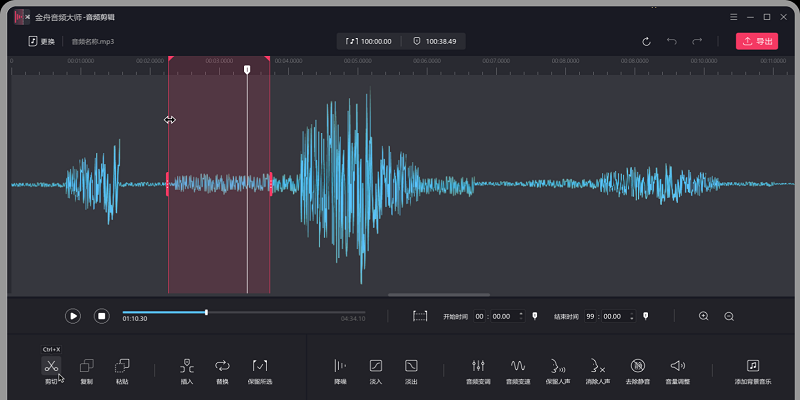The width and height of the screenshot is (800, 400).
Task: Open the Remove Vocals (消除人声) tool
Action: [596, 366]
